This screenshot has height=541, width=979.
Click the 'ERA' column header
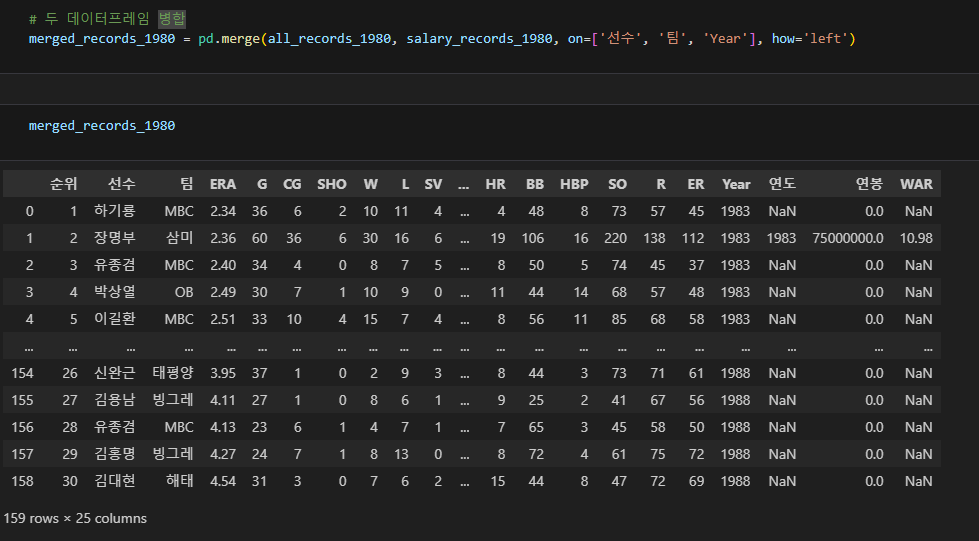point(223,184)
